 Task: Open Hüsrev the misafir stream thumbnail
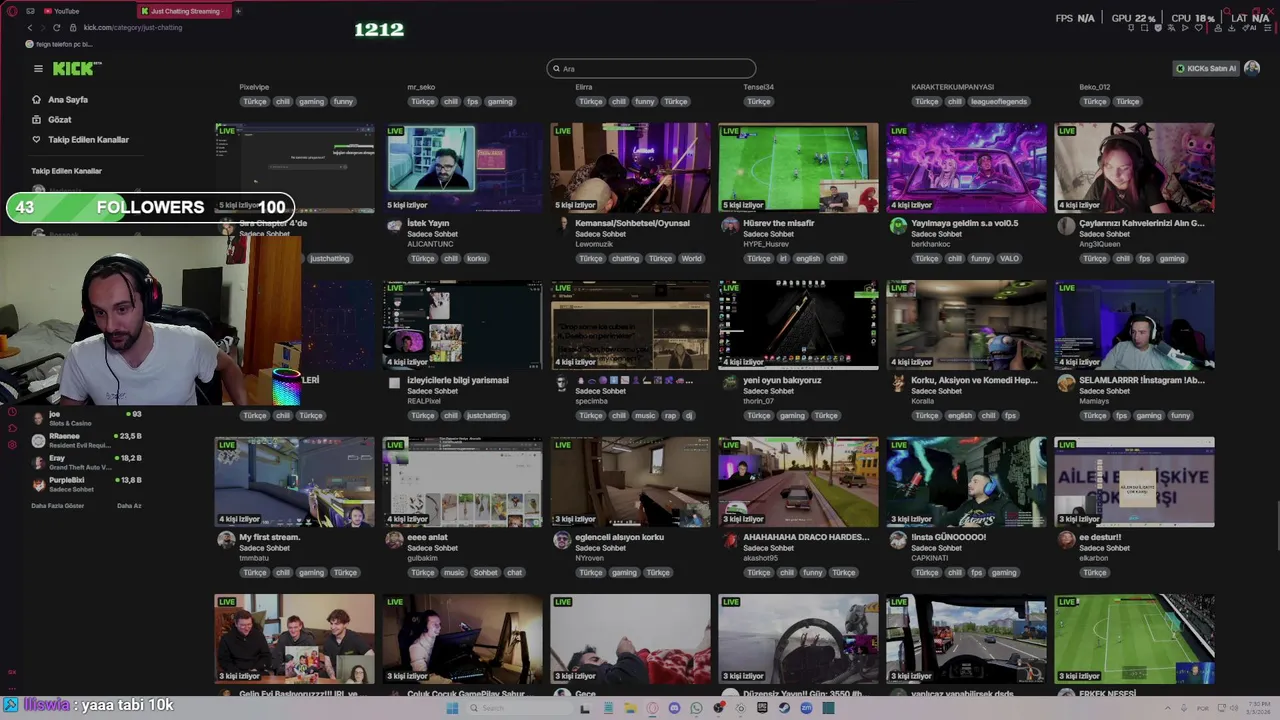798,168
